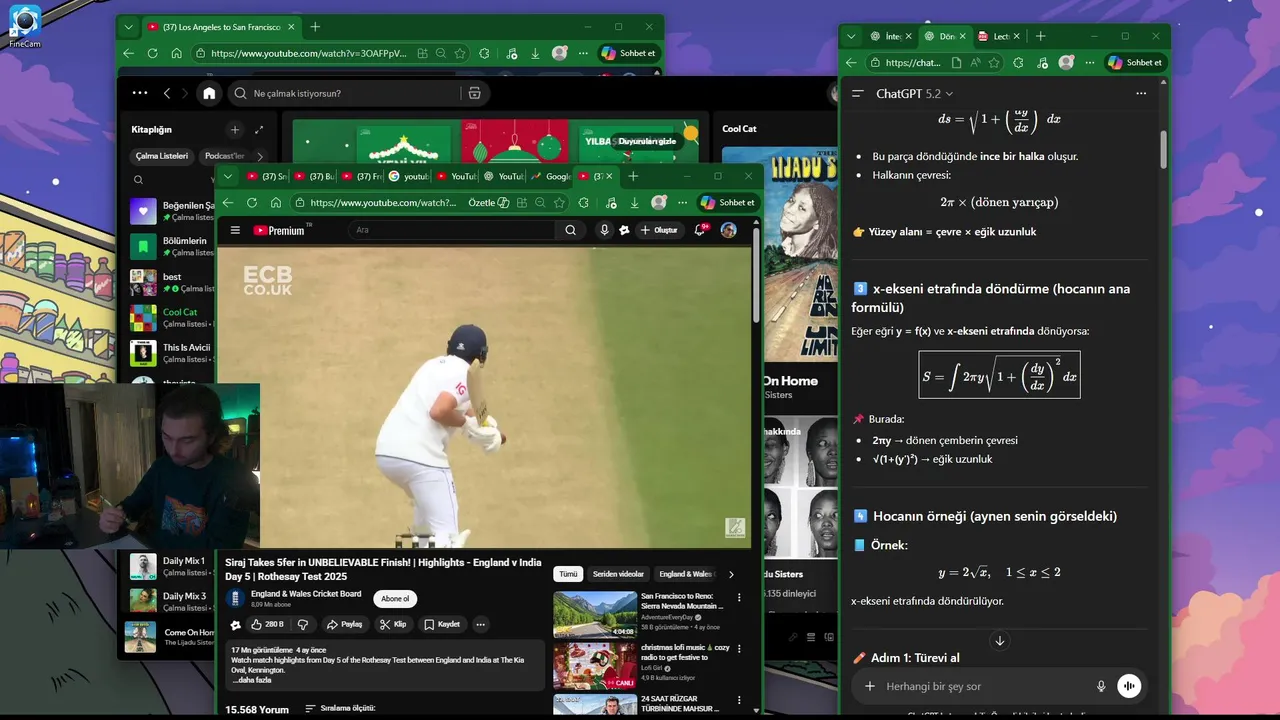
Task: Open tab list chevron in ChatGPT window
Action: point(851,36)
